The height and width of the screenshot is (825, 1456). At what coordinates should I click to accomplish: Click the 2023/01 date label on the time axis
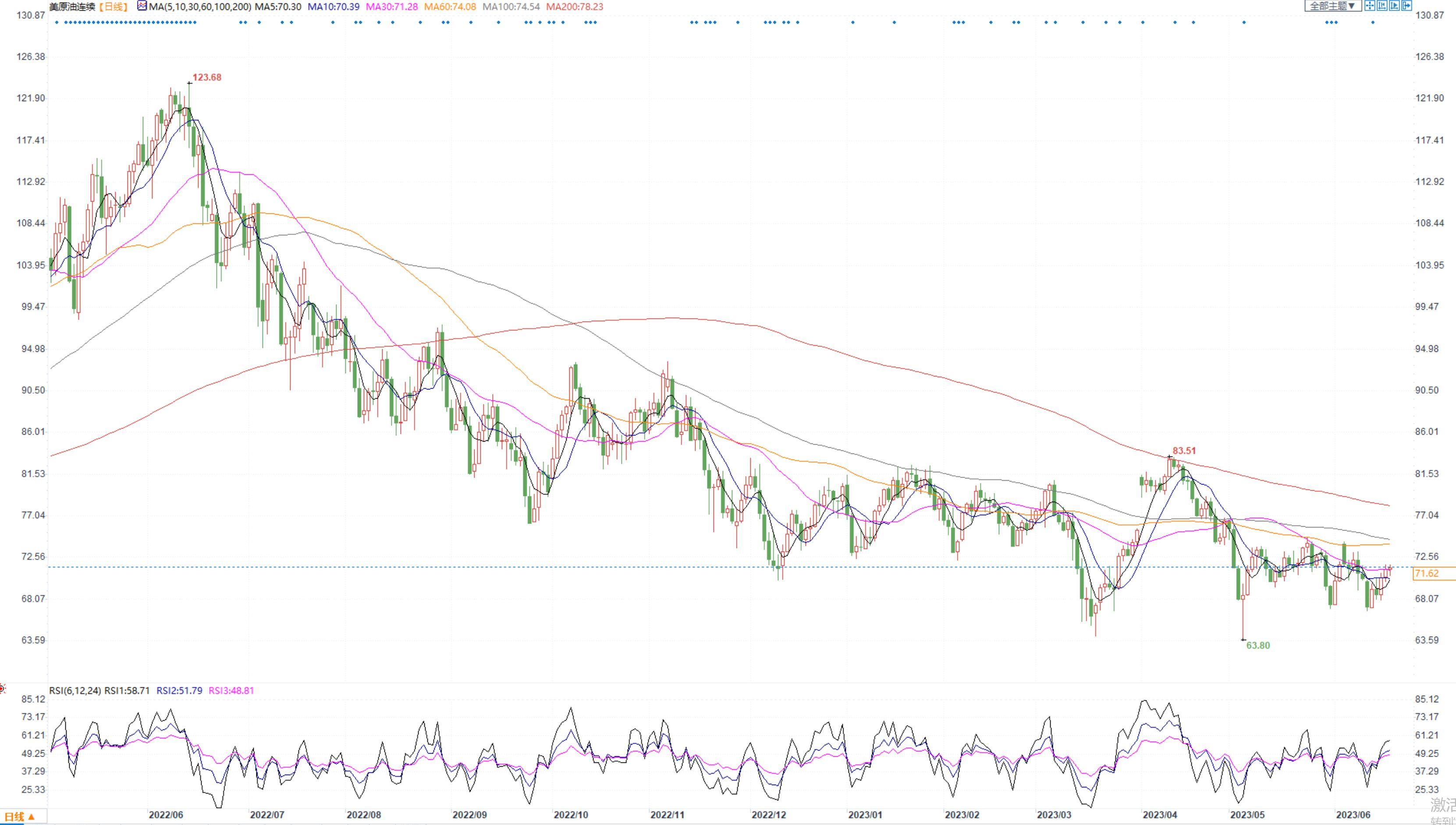[865, 815]
